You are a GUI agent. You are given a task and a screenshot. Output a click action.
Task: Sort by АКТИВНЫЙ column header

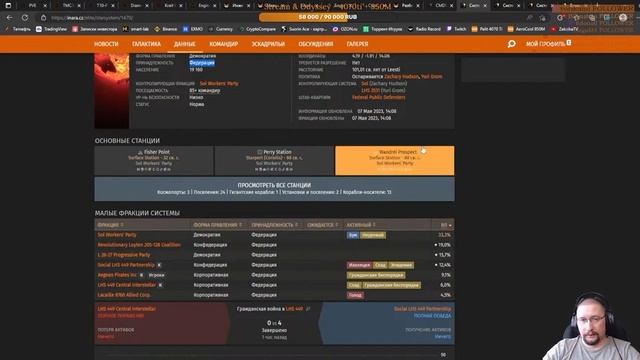[x=361, y=225]
